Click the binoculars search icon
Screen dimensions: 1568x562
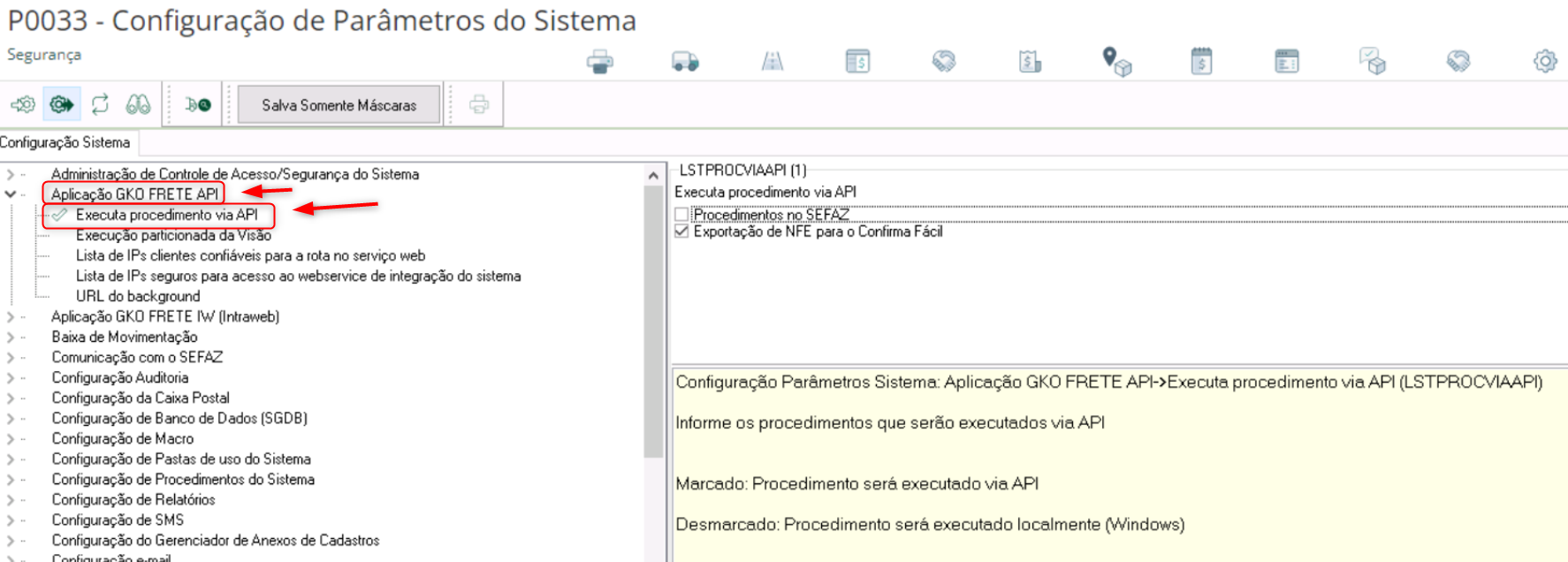pos(138,104)
